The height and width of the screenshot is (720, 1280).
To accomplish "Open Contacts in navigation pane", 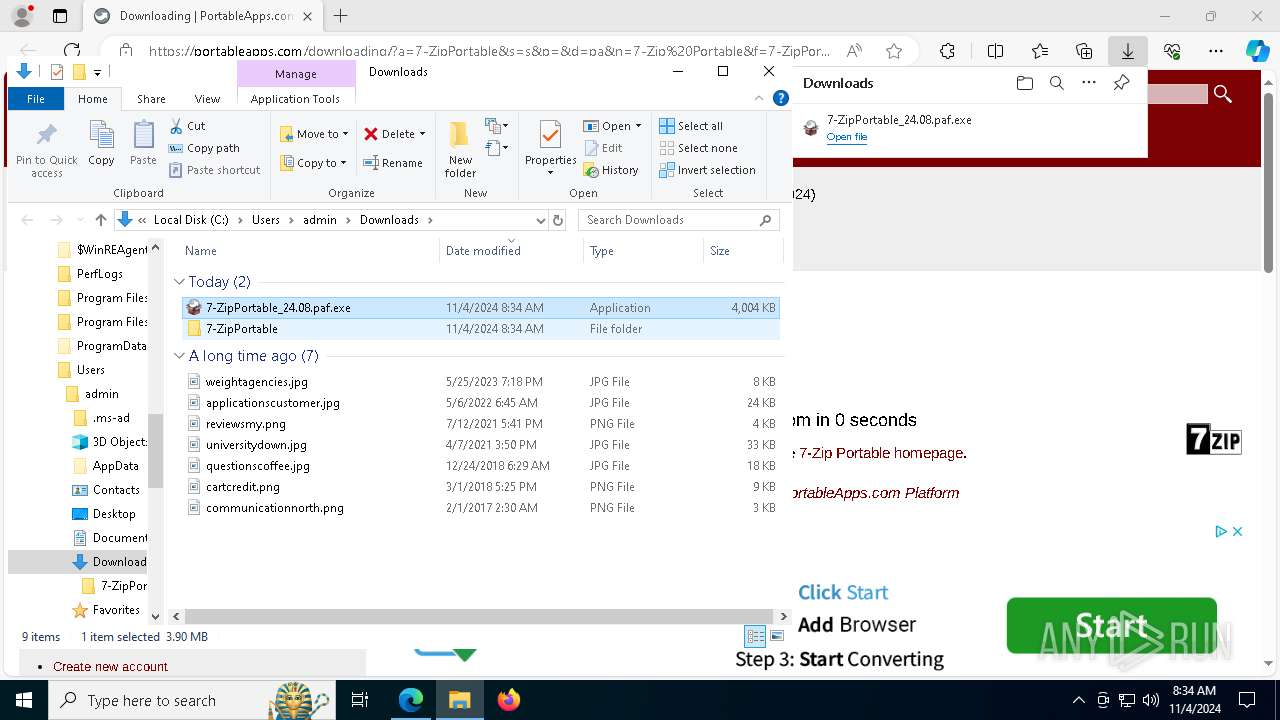I will tap(106, 490).
